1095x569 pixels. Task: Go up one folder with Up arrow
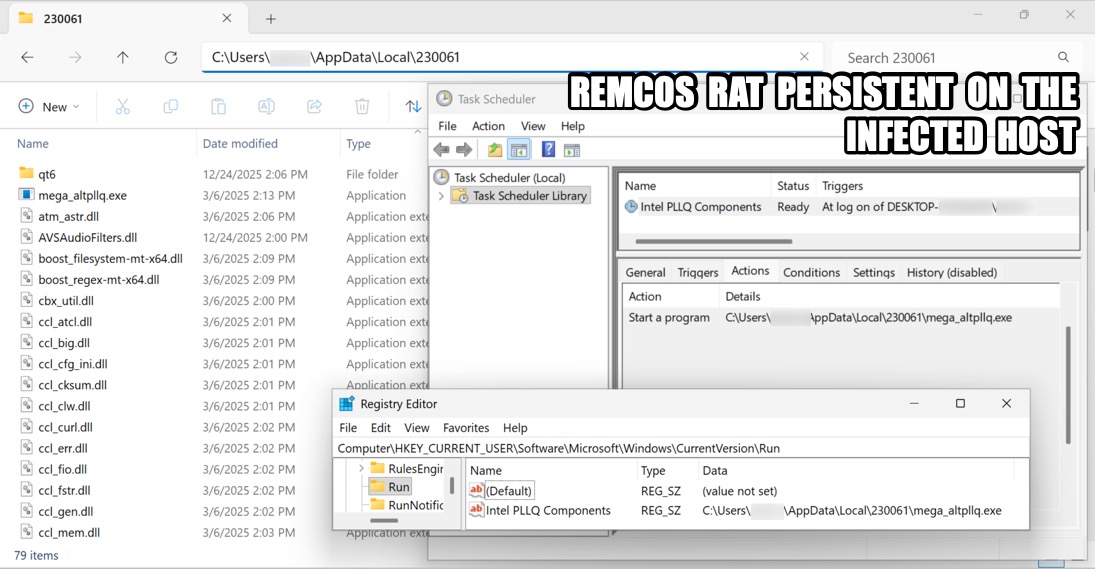(123, 58)
